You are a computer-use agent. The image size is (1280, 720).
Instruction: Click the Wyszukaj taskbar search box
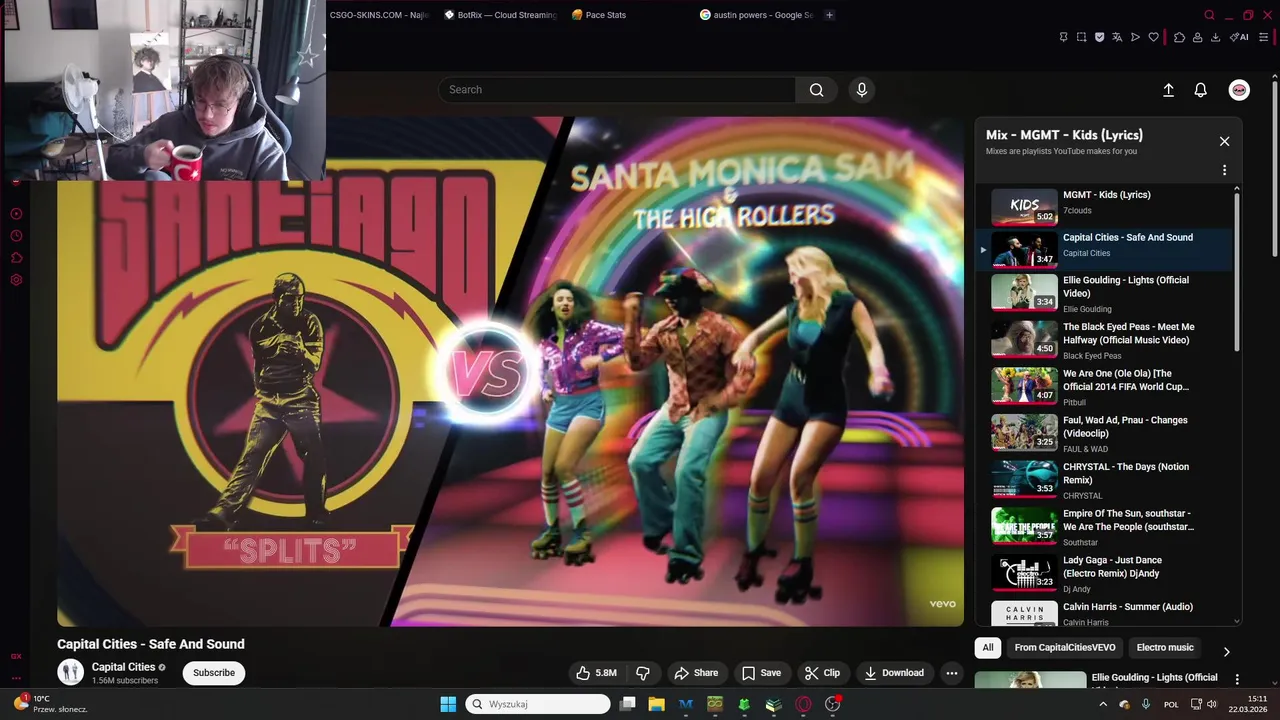(x=538, y=704)
